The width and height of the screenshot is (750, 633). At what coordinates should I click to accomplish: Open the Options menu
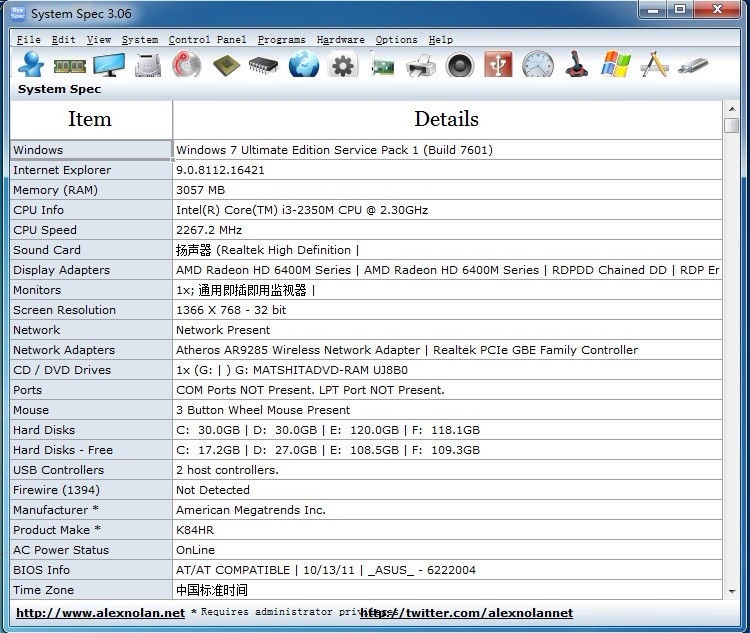click(x=396, y=40)
